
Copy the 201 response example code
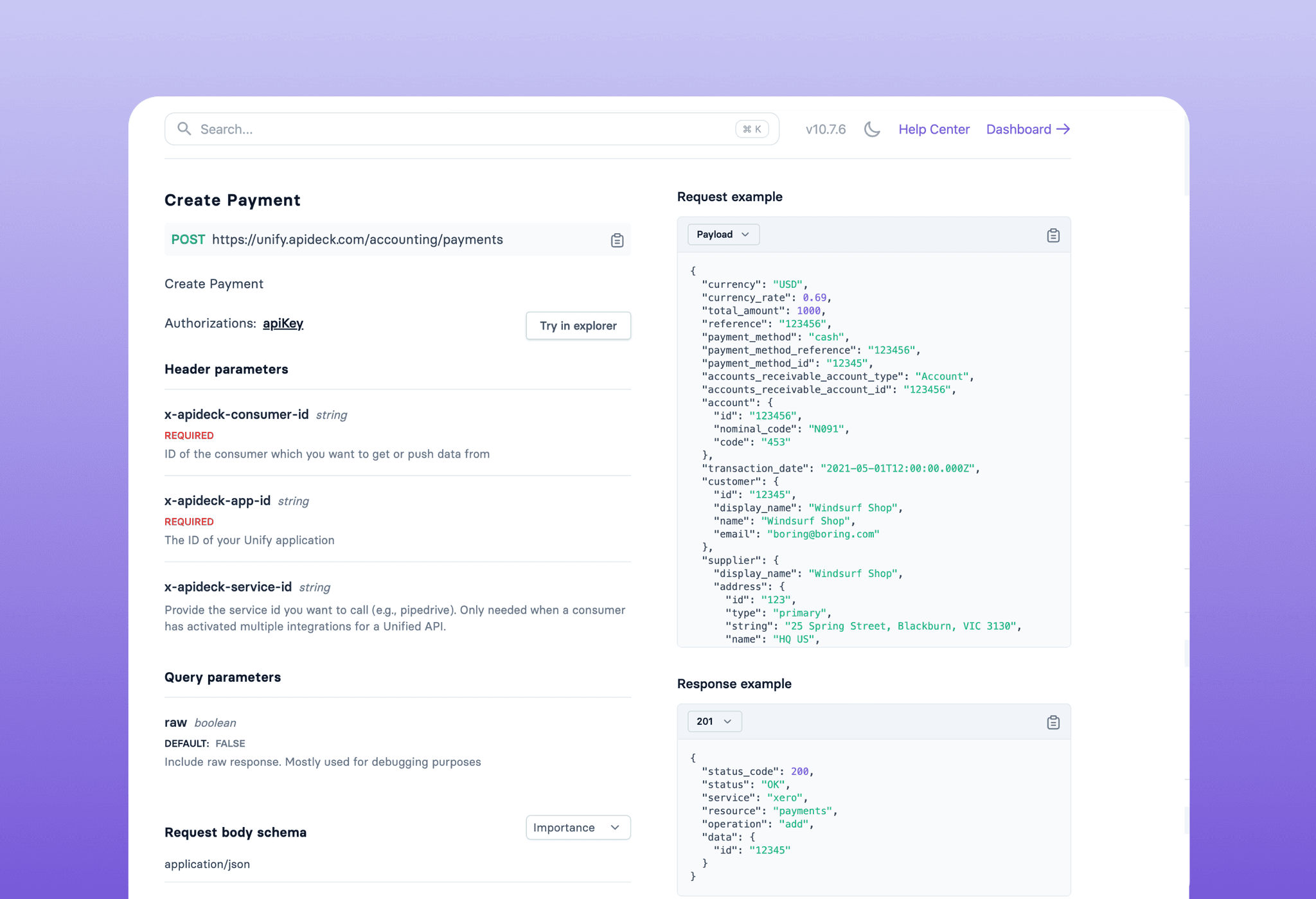point(1053,722)
